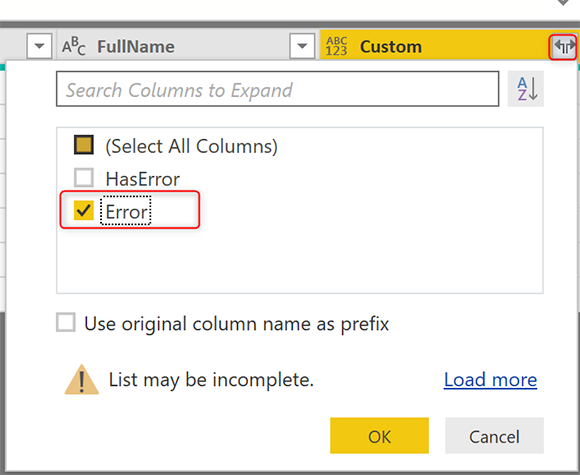580x475 pixels.
Task: Open the filter dropdown left of FullName
Action: point(39,46)
